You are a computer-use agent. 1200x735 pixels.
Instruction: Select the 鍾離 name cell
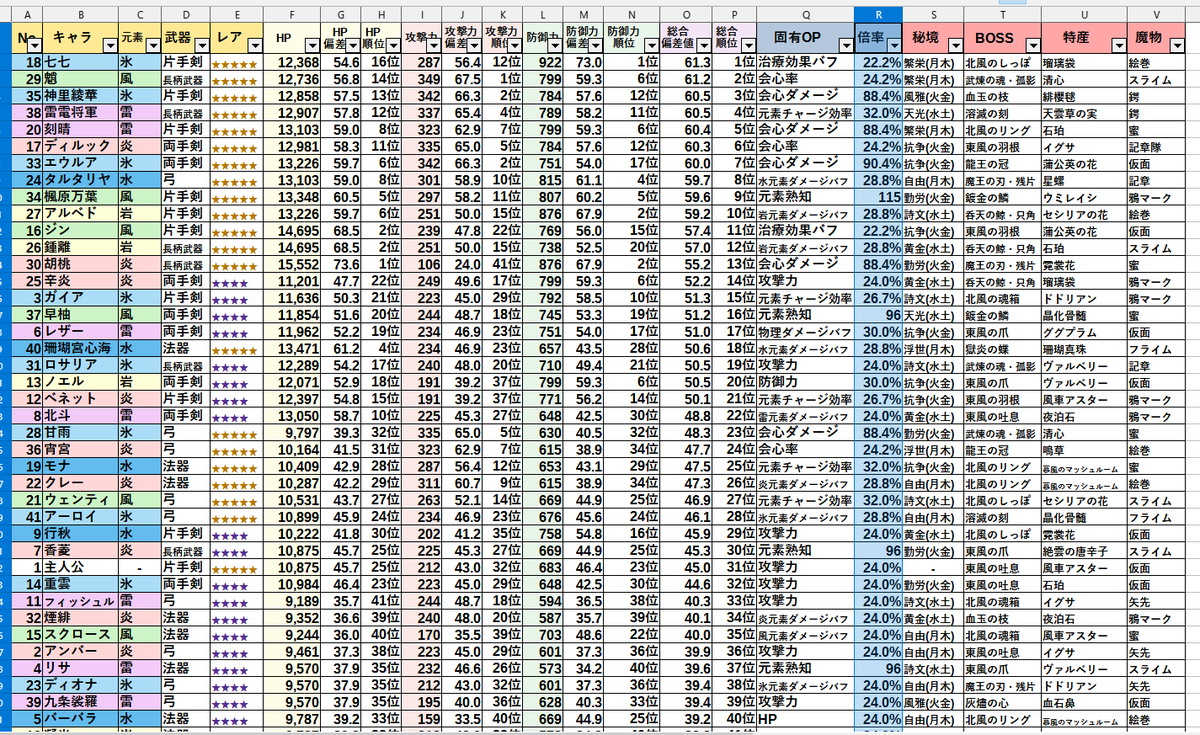(81, 248)
